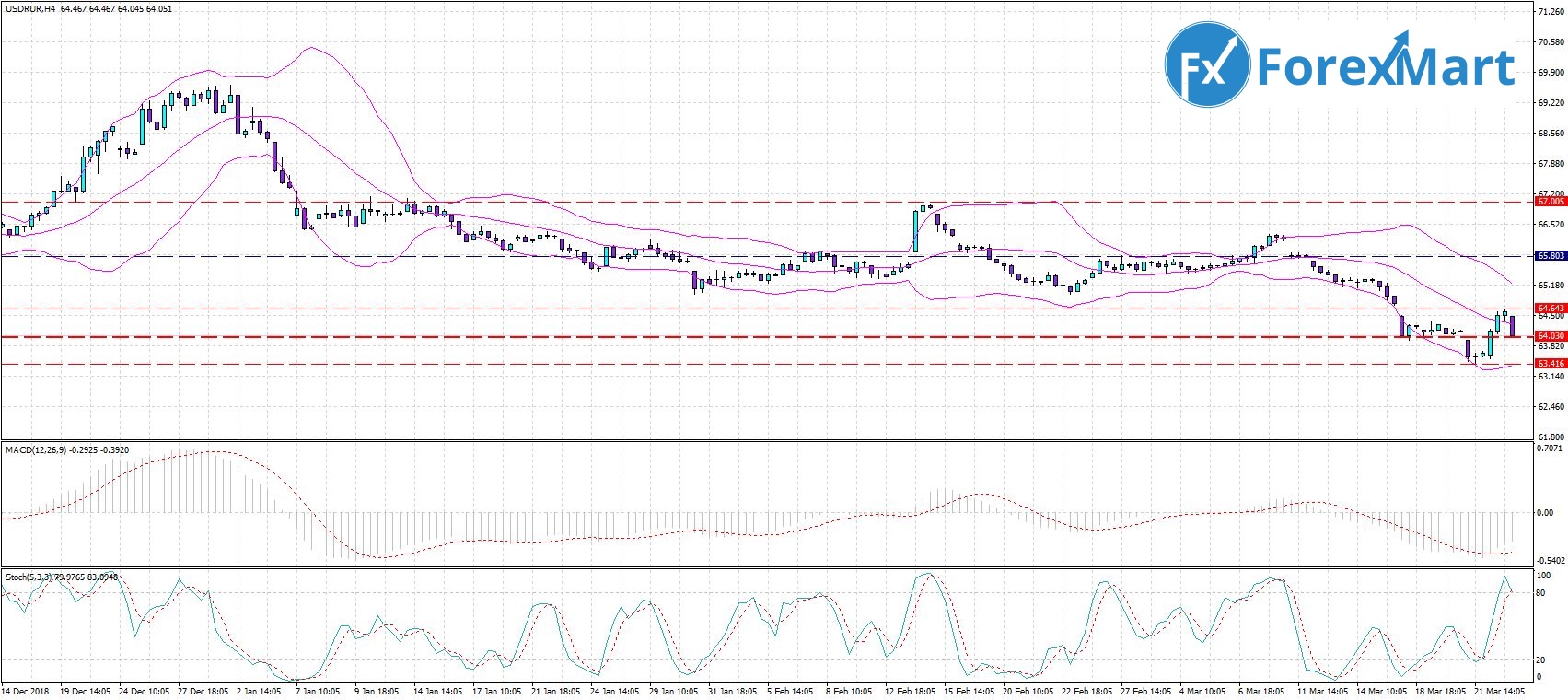The image size is (1568, 700).
Task: Click the FX circle logo icon
Action: tap(1207, 64)
